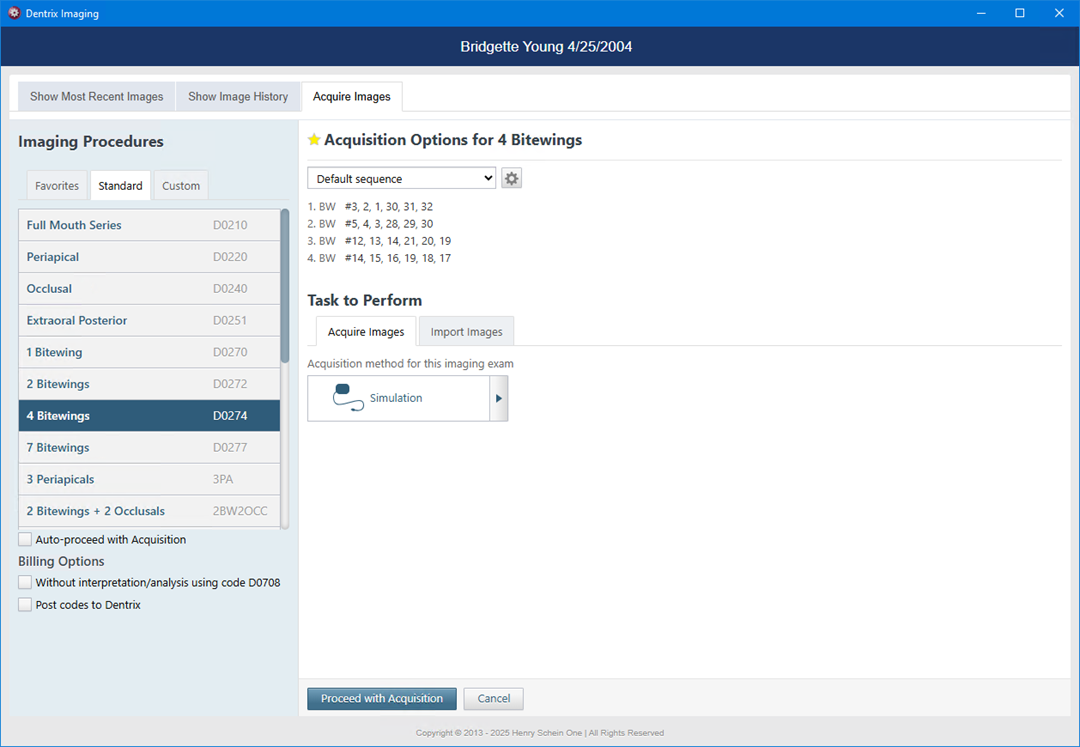Click sequence line 1 BW #3, 2, 1
Image resolution: width=1080 pixels, height=747 pixels.
tap(370, 207)
